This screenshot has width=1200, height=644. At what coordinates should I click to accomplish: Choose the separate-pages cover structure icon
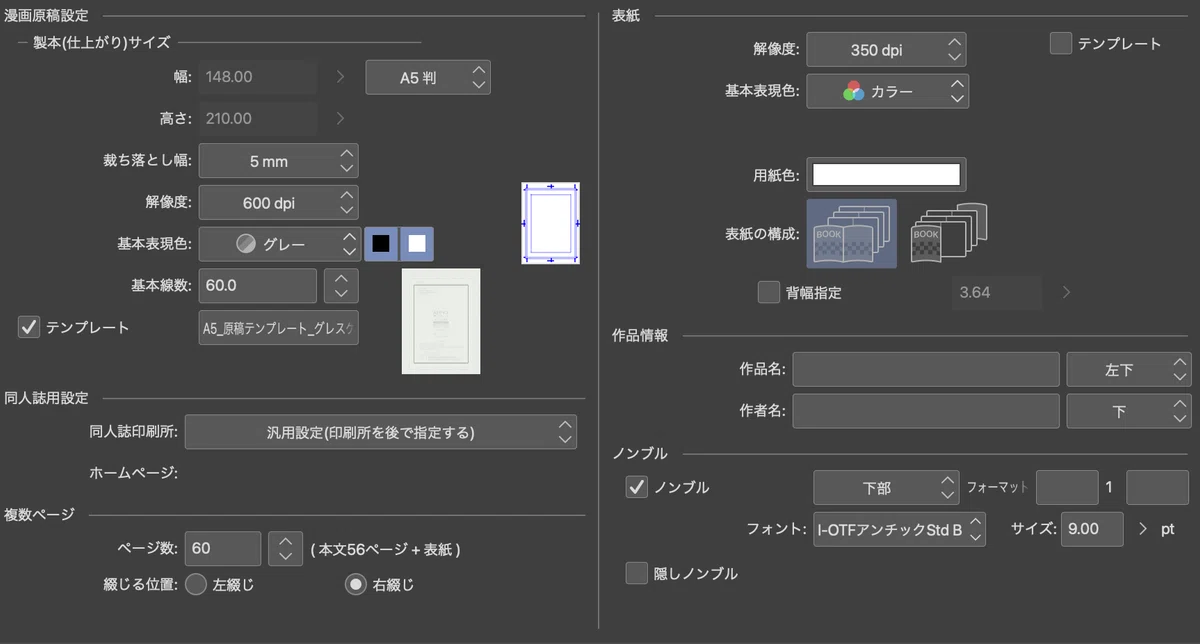[x=949, y=235]
